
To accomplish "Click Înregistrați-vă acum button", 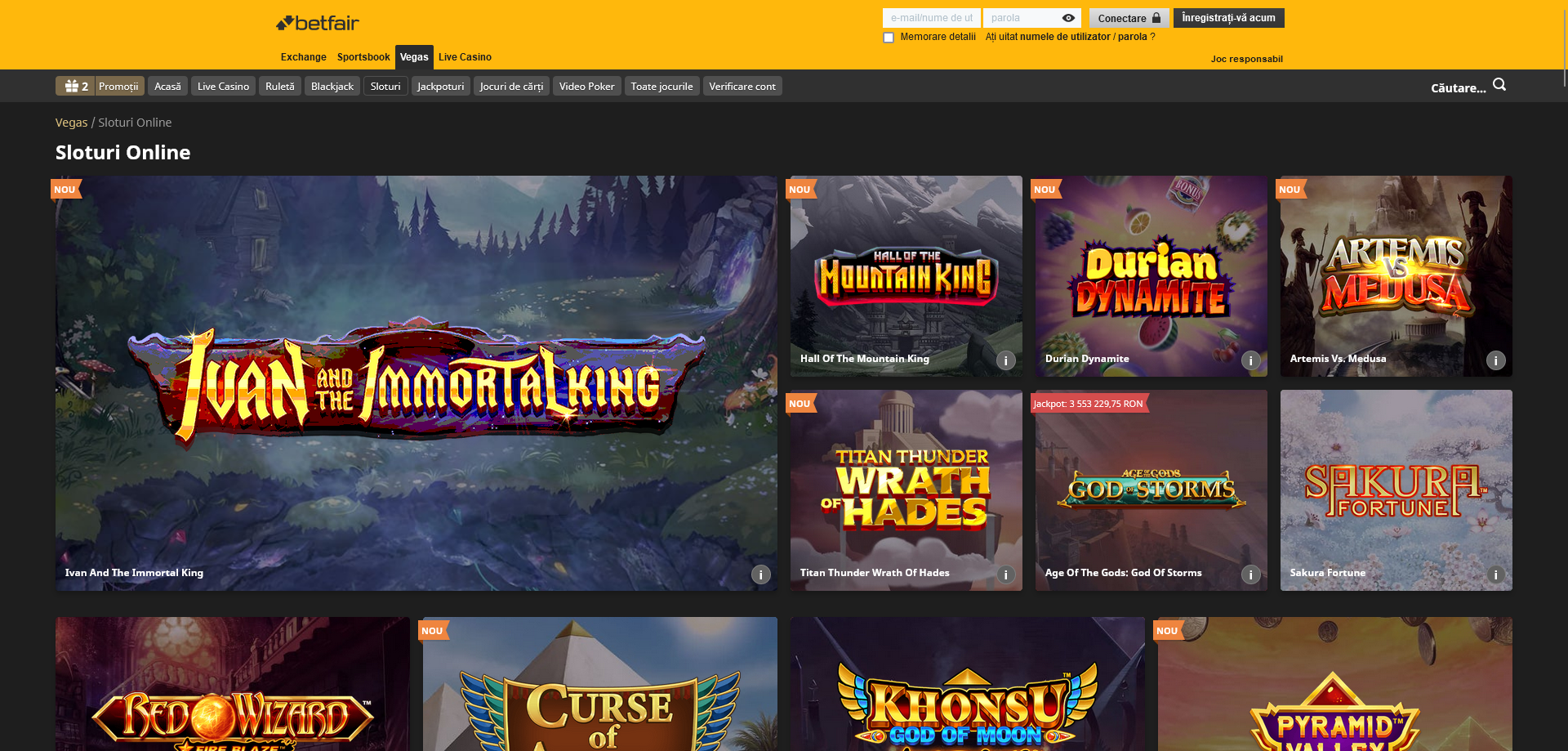I will tap(1228, 18).
